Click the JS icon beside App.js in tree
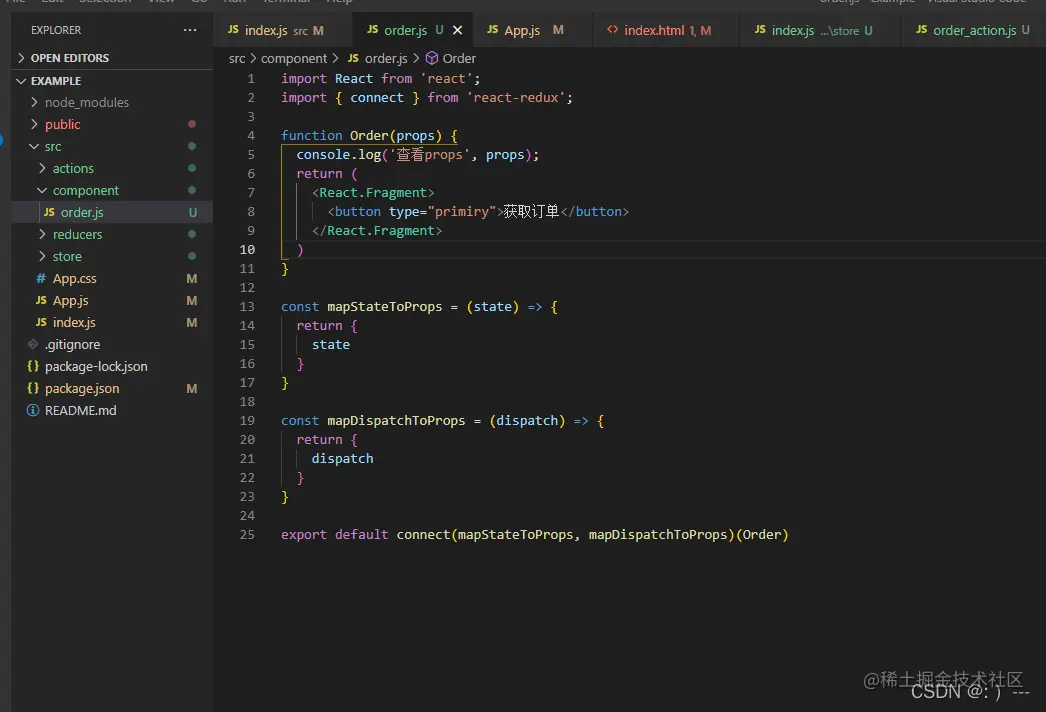Viewport: 1046px width, 712px height. (x=41, y=300)
